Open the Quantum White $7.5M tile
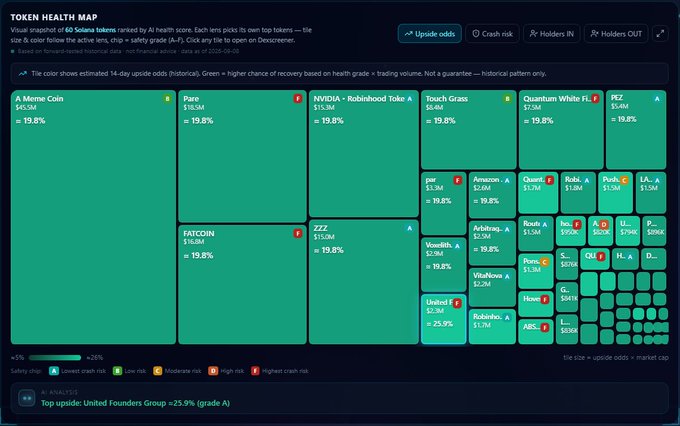 (561, 130)
